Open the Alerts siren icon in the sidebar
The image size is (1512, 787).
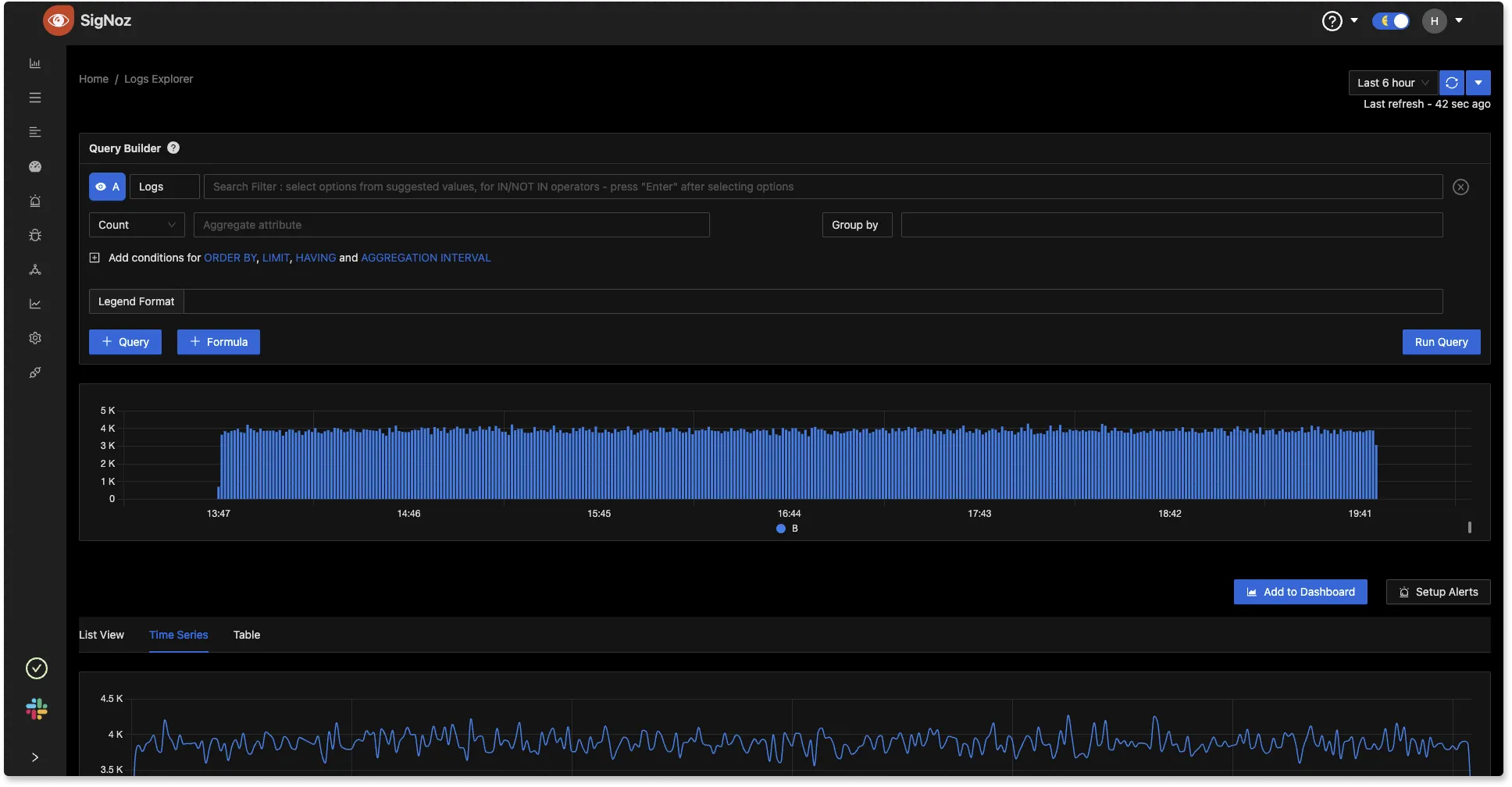pyautogui.click(x=35, y=201)
